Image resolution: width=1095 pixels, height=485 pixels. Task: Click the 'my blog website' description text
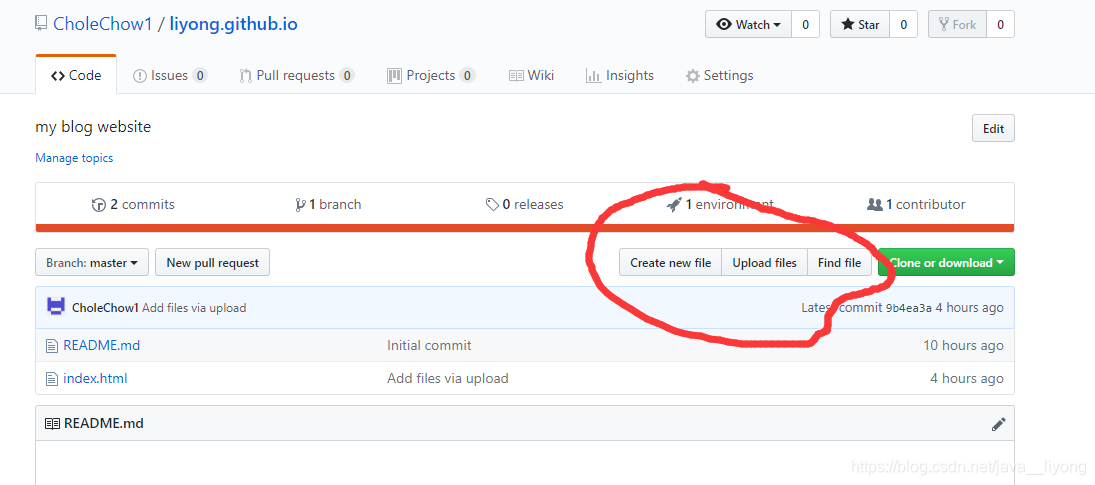[x=93, y=127]
